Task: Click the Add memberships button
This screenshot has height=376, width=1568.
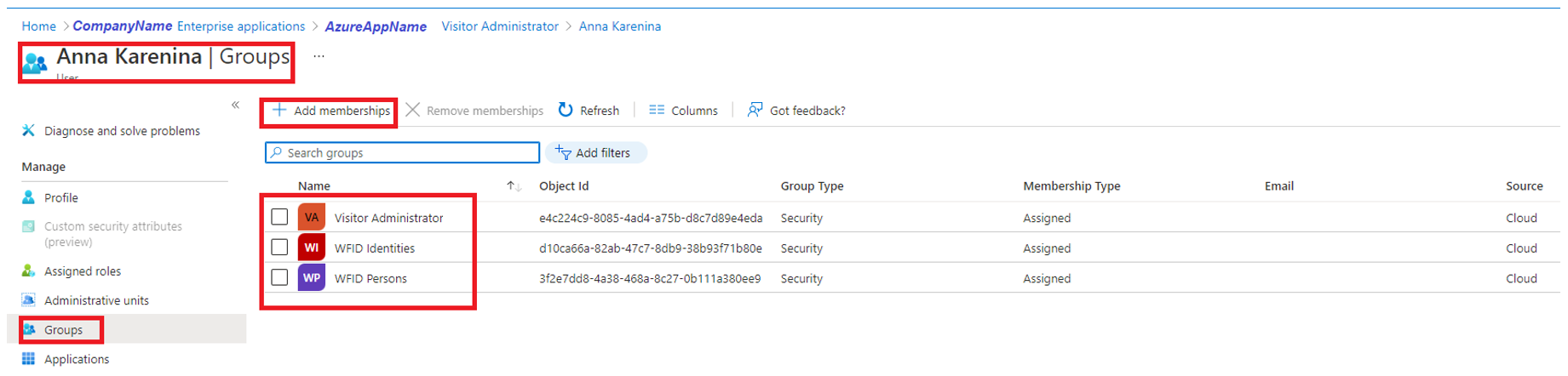Action: point(330,111)
